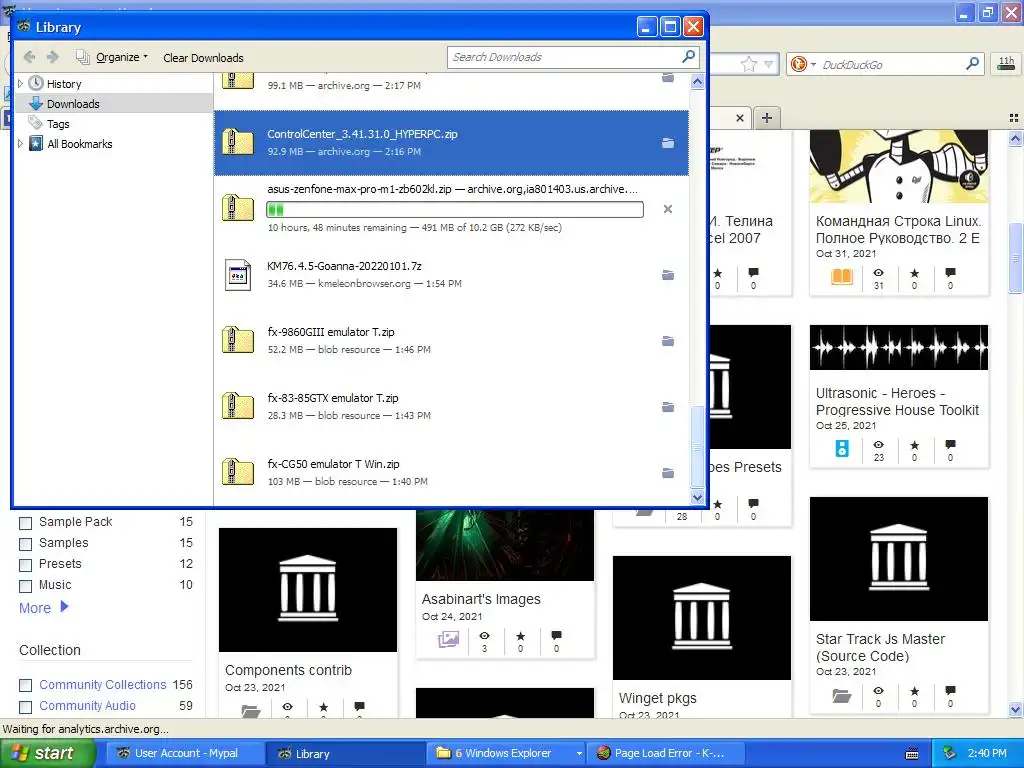The width and height of the screenshot is (1024, 768).
Task: Switch to User Account - Mypal taskbar item
Action: click(x=185, y=753)
